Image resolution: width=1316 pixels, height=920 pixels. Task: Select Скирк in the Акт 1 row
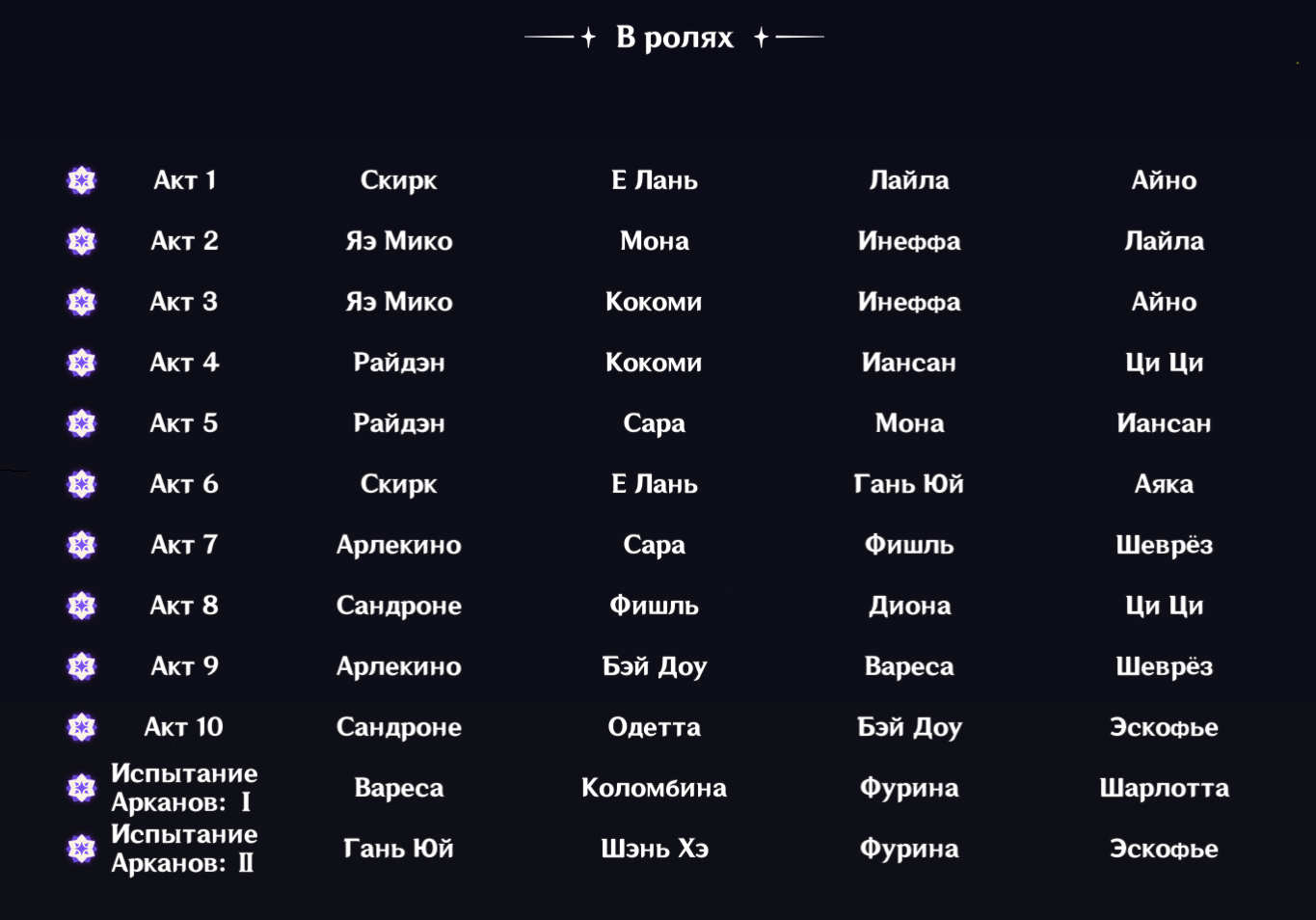pyautogui.click(x=398, y=180)
